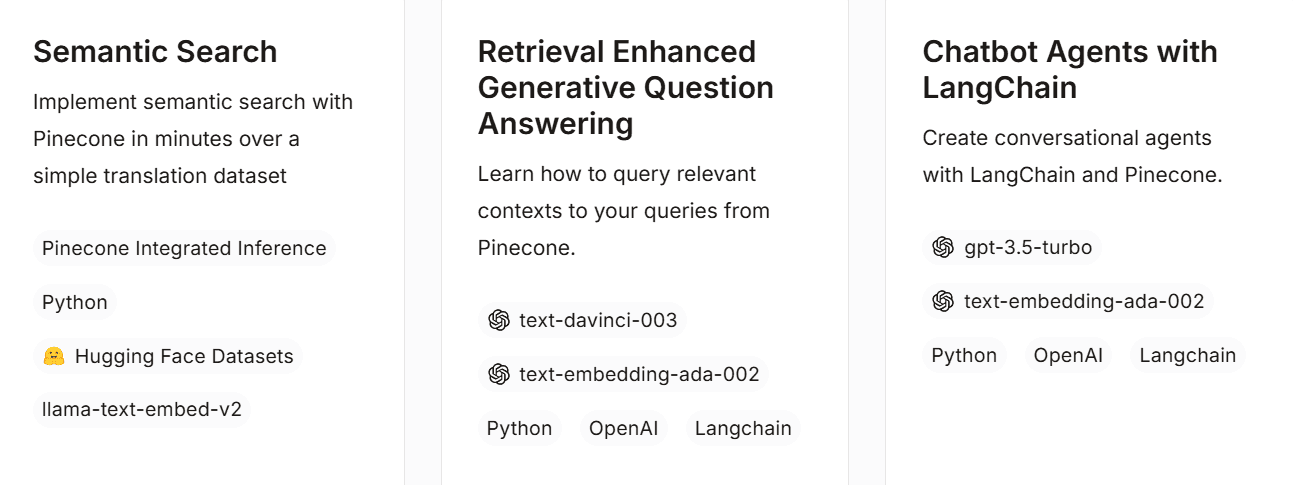Viewport: 1293px width, 485px height.
Task: Open the Semantic Search example
Action: tap(155, 52)
